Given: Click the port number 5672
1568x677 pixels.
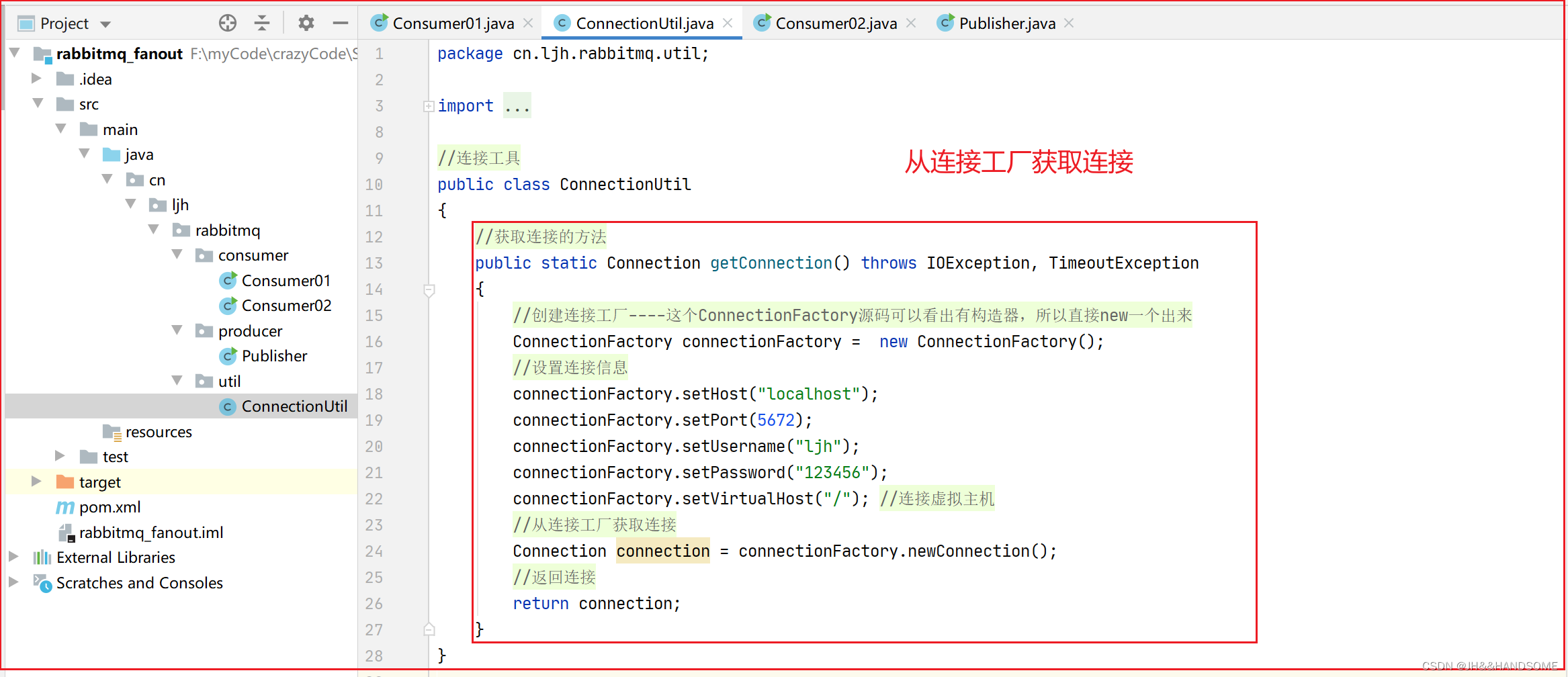Looking at the screenshot, I should point(776,420).
